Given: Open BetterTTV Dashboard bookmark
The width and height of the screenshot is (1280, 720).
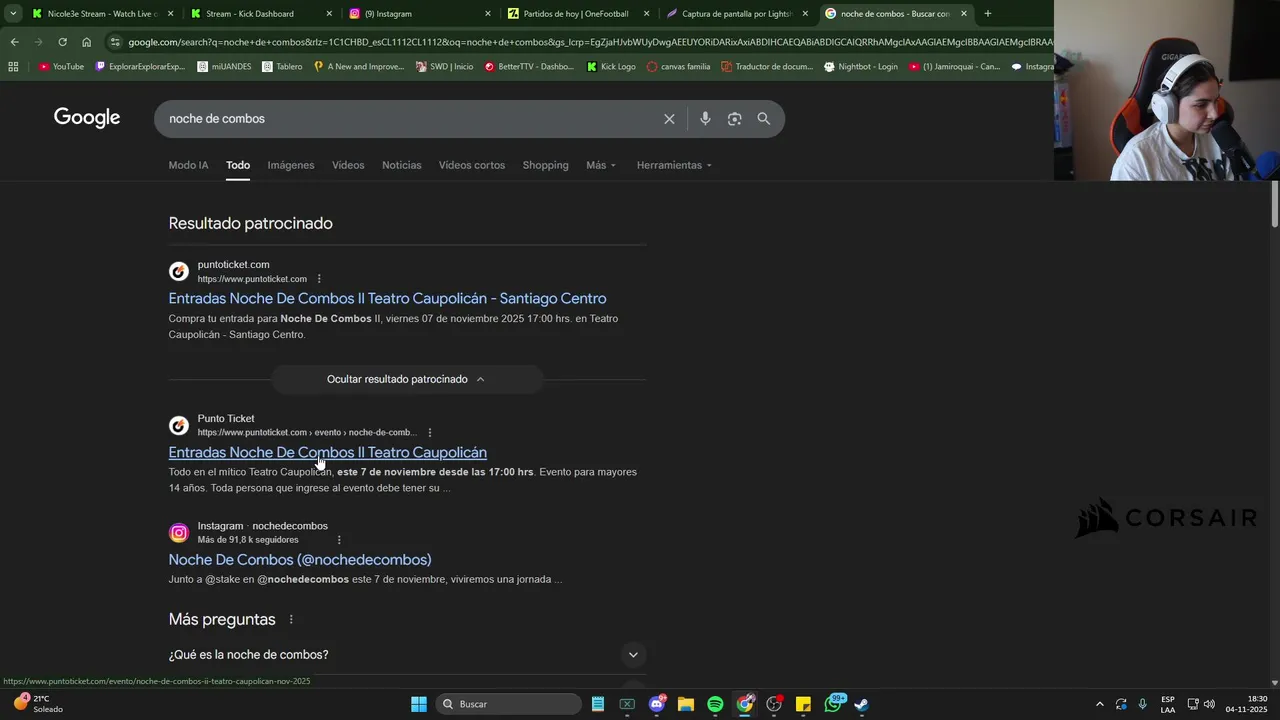Looking at the screenshot, I should coord(529,67).
